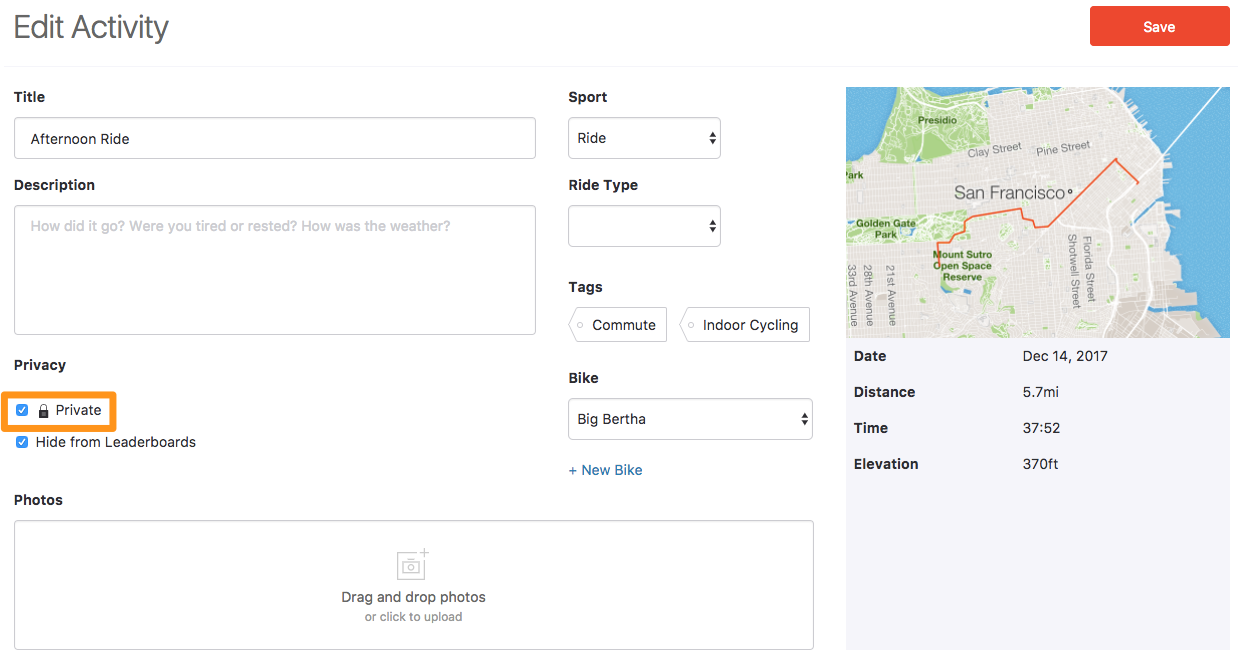Image resolution: width=1238 pixels, height=659 pixels.
Task: Open the Sport dropdown showing Ride
Action: pyautogui.click(x=644, y=138)
